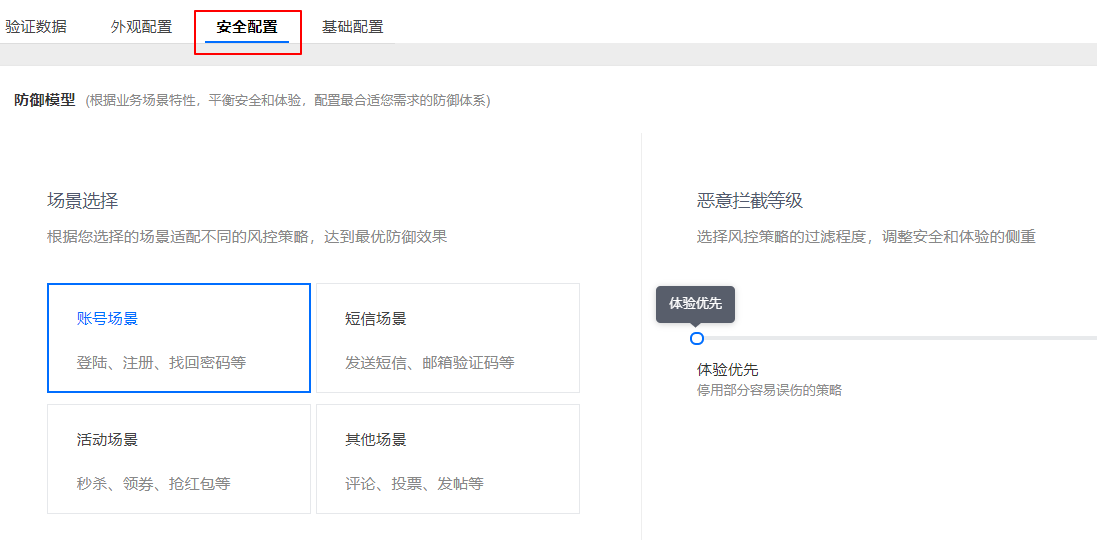1097x540 pixels.
Task: Click the 发送短信、邮箱验证码等 description text
Action: 429,362
